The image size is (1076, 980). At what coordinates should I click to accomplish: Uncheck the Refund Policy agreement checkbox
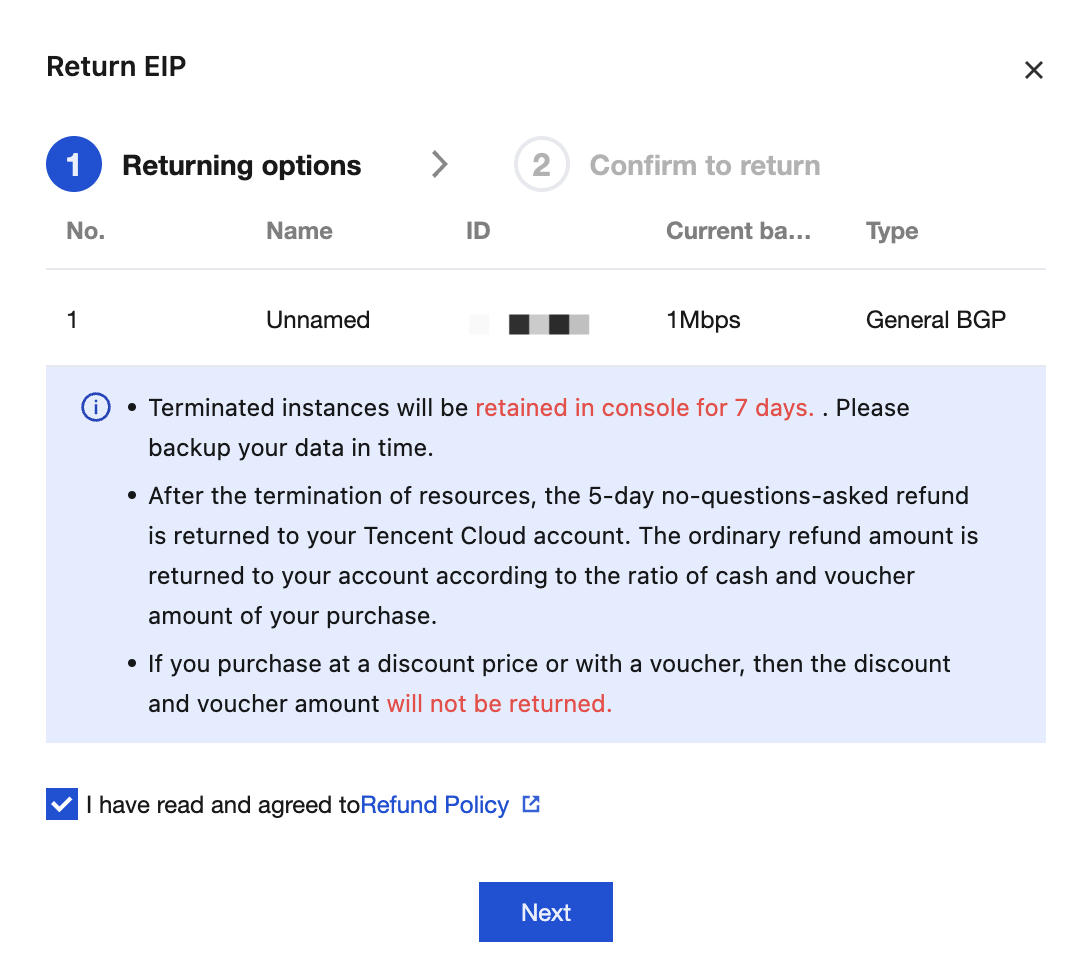click(x=62, y=804)
